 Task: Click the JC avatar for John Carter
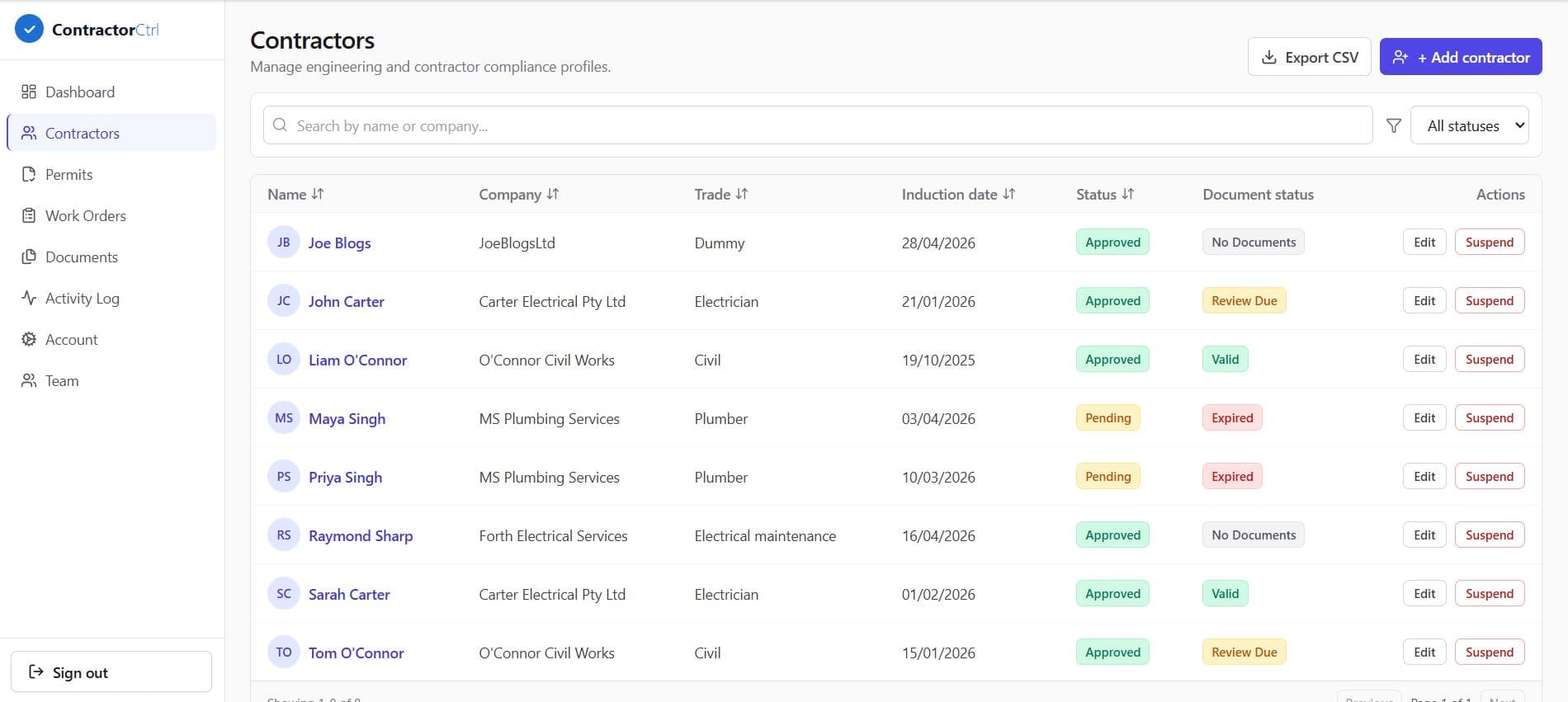click(x=284, y=301)
